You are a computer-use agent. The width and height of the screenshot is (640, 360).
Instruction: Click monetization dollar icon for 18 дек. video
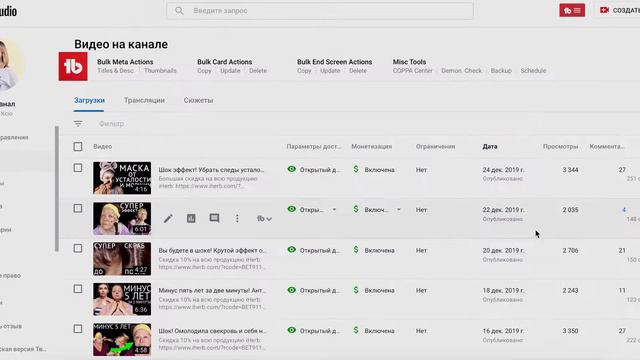[x=356, y=290]
